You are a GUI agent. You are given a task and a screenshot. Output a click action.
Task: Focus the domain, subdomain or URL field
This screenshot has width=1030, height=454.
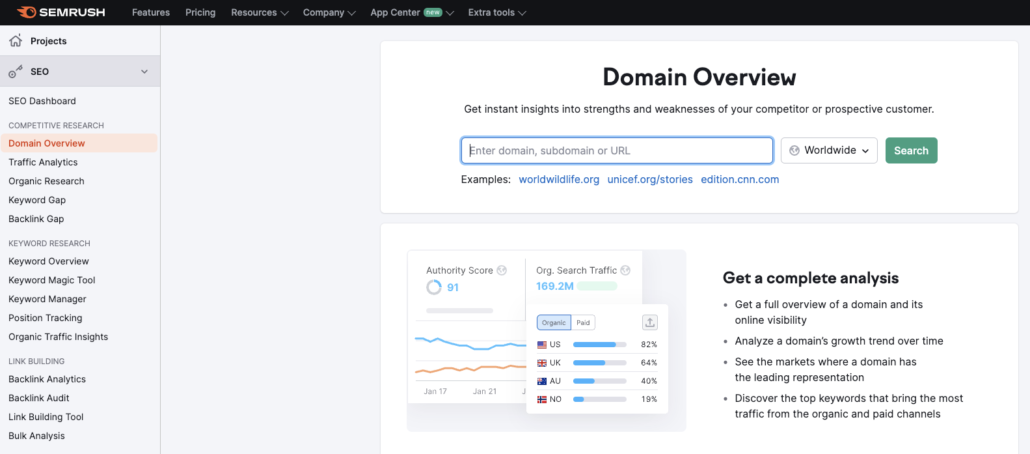pos(617,150)
